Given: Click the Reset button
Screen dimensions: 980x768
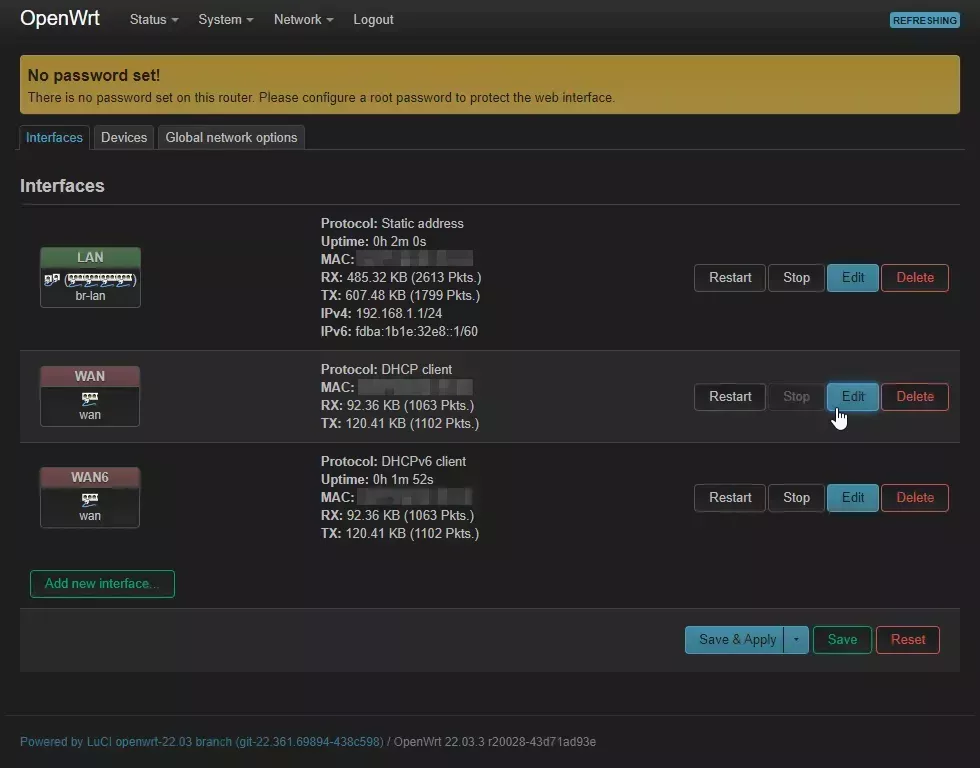Looking at the screenshot, I should click(908, 640).
